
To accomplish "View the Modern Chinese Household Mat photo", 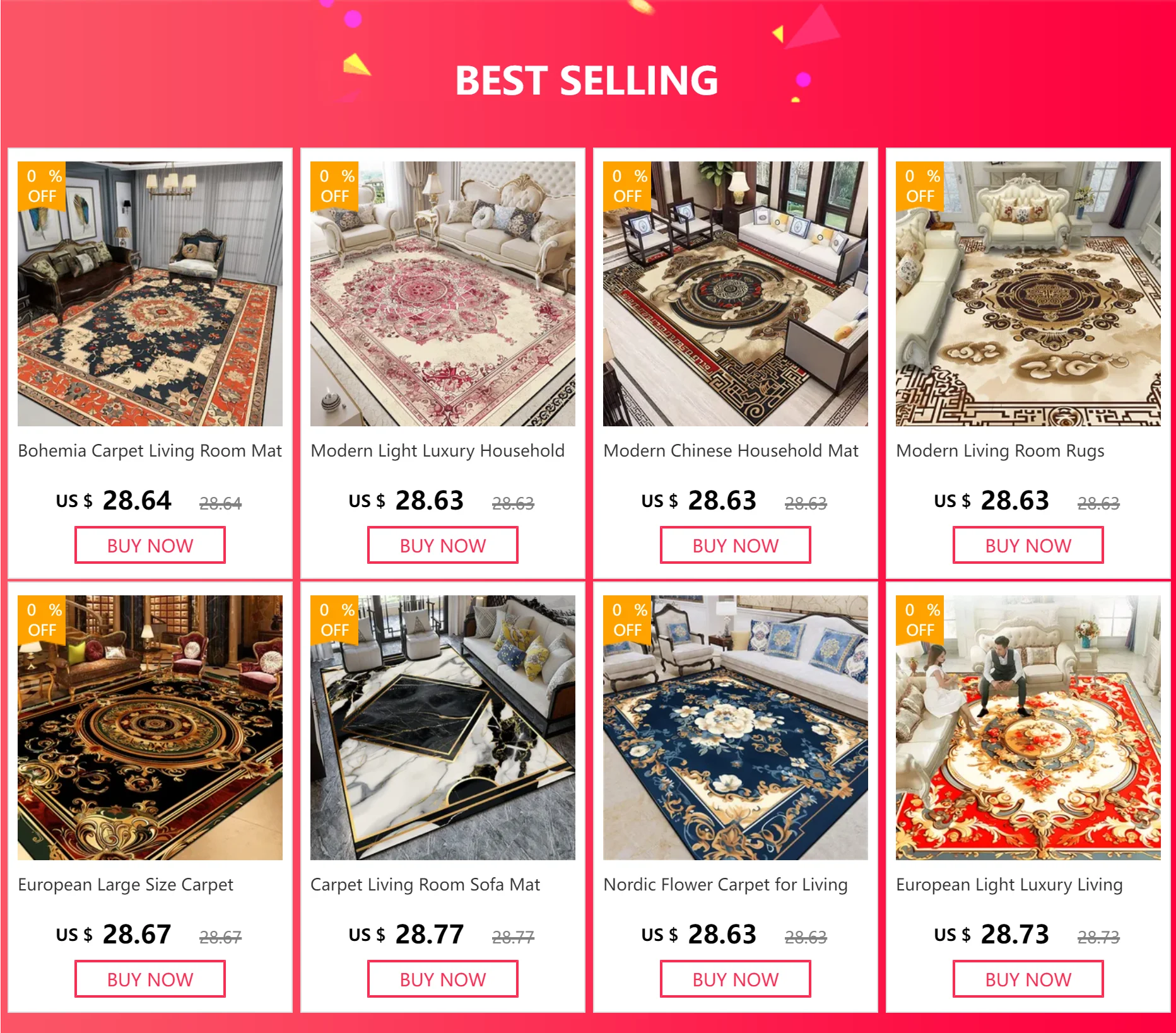I will pyautogui.click(x=736, y=294).
